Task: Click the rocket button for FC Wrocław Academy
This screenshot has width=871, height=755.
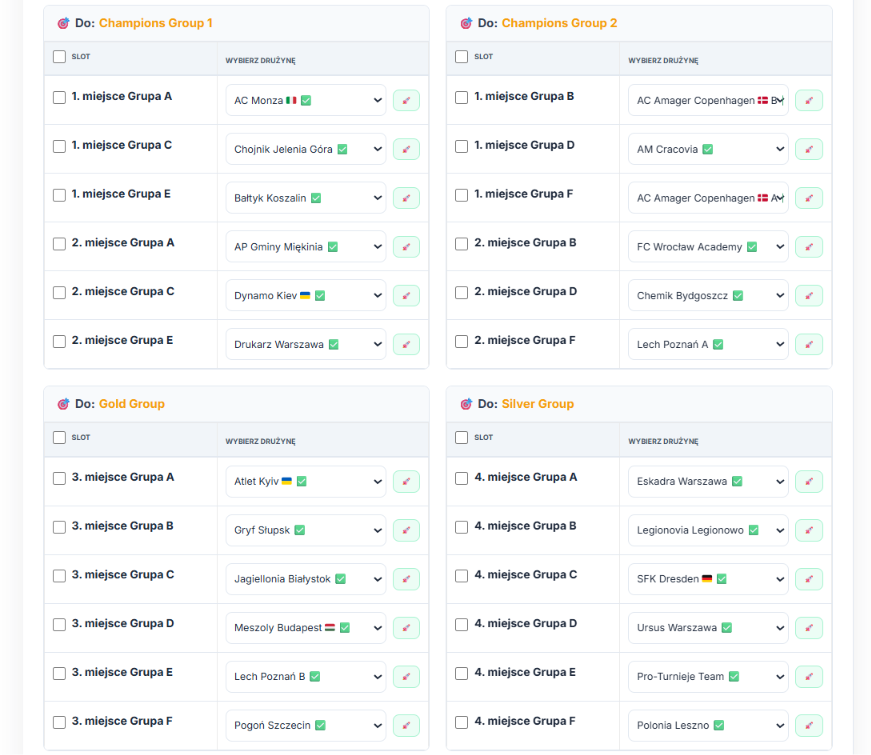Action: click(809, 247)
